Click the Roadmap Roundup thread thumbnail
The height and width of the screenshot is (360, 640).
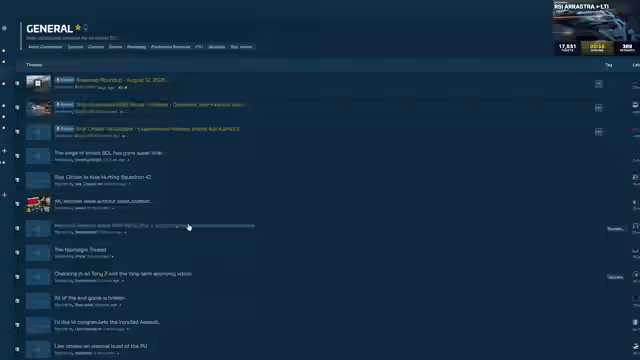(x=38, y=83)
